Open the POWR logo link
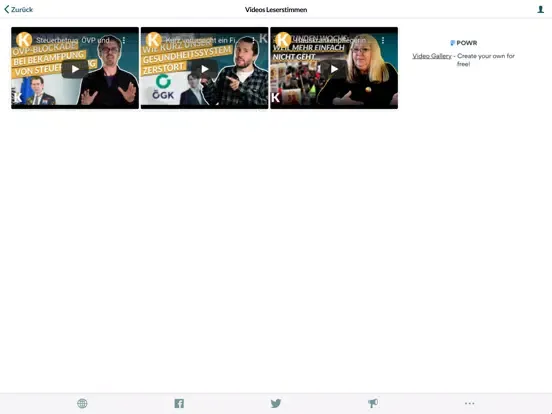This screenshot has height=414, width=552. [x=464, y=43]
